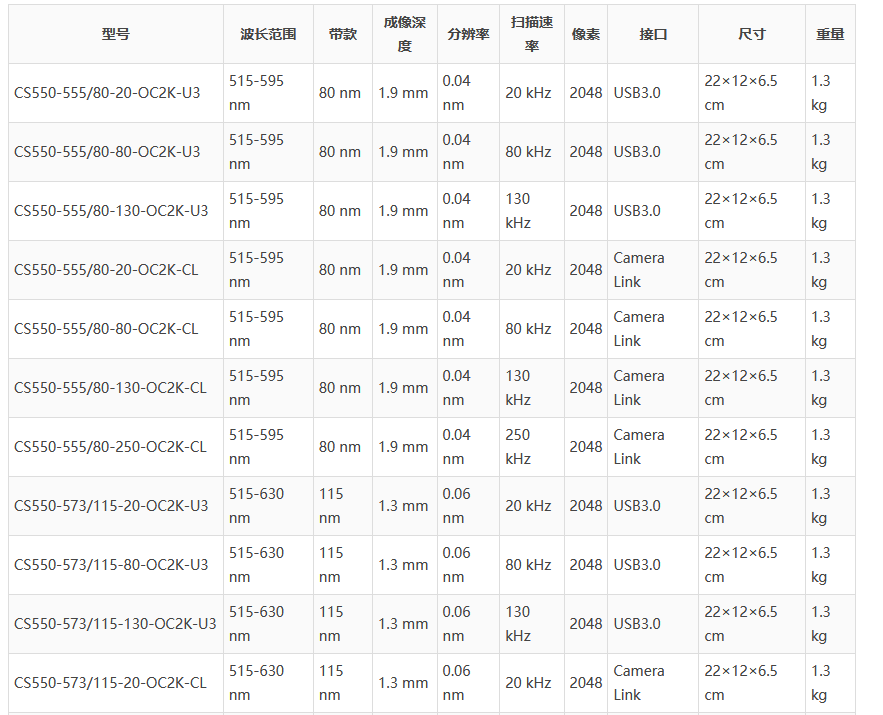Viewport: 883px width, 715px height.
Task: Click the 接口 column header
Action: (x=653, y=34)
